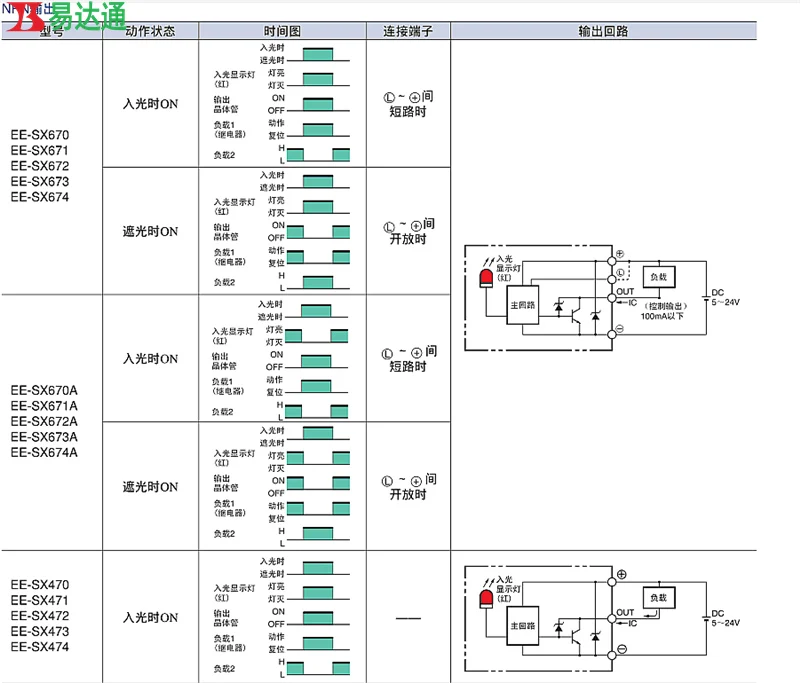Click the DC 5~24V label in lower circuit
The height and width of the screenshot is (683, 800).
725,618
